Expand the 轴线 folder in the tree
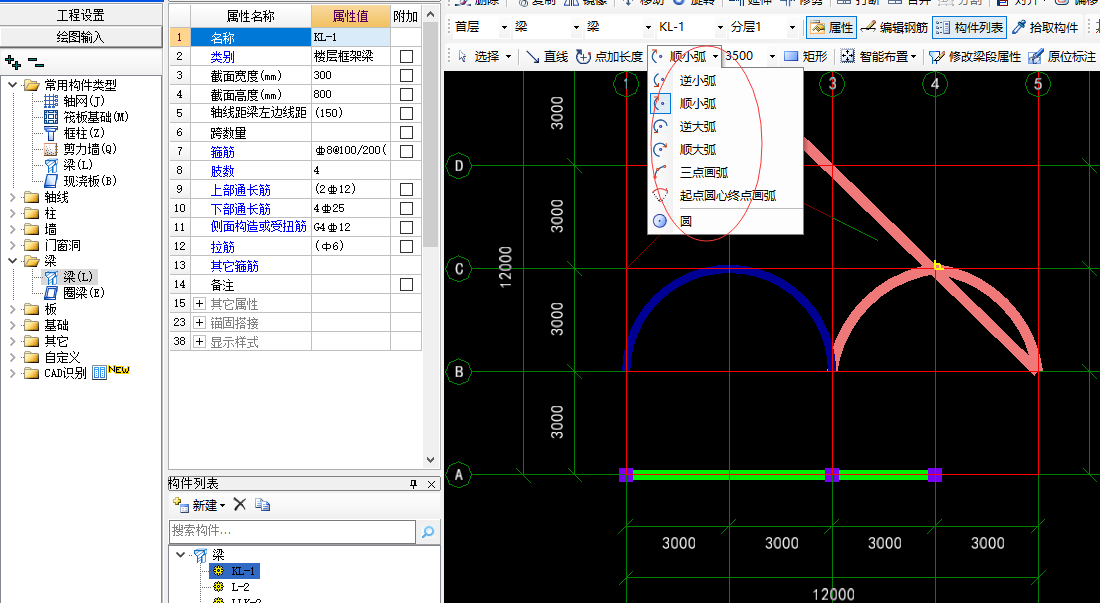Screen dimensions: 1100x603 [13, 197]
